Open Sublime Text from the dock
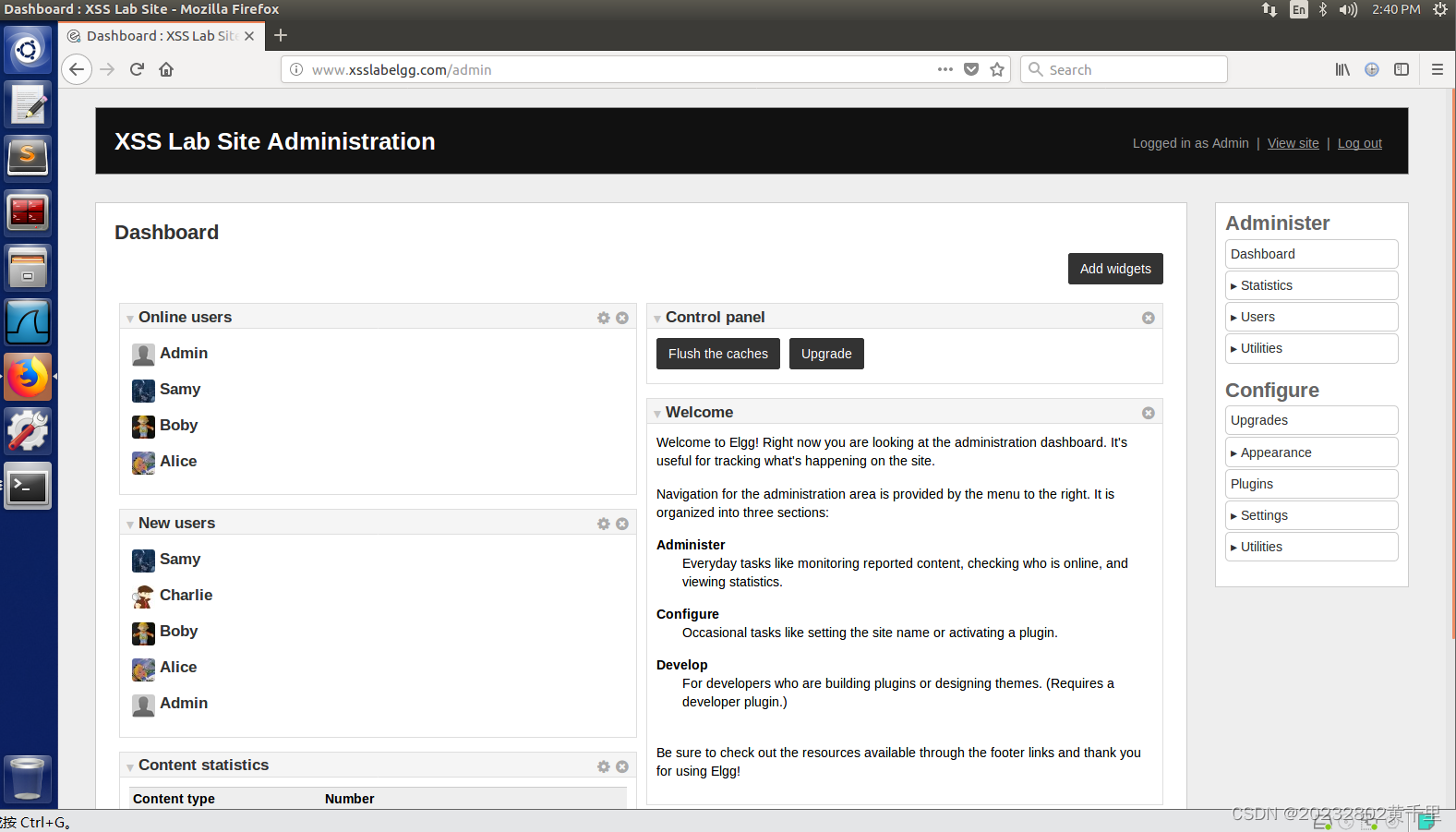Image resolution: width=1456 pixels, height=832 pixels. pos(28,157)
